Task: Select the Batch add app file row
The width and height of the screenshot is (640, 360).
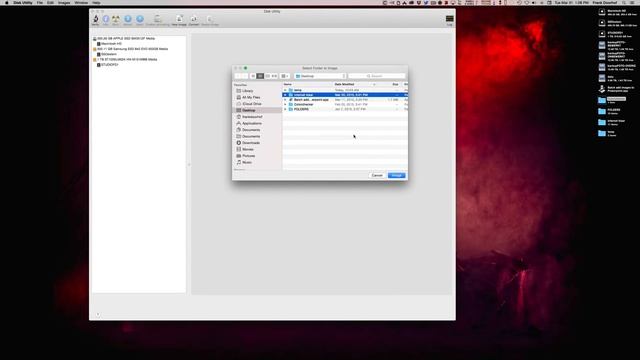Action: [x=345, y=100]
